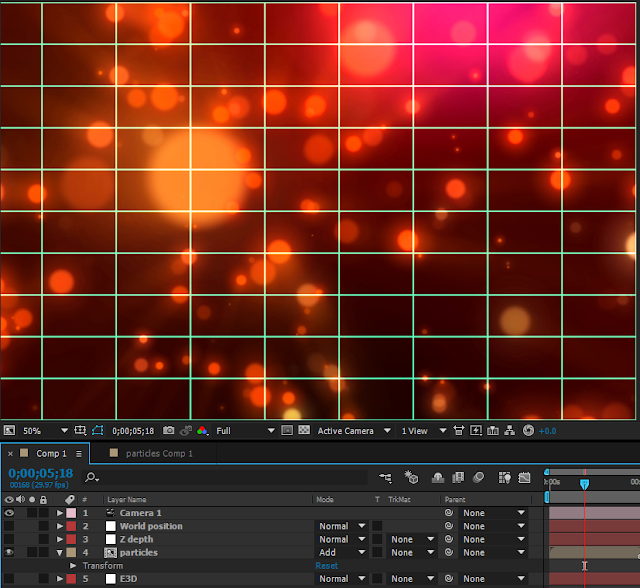640x588 pixels.
Task: Select the Comp 1 timeline tab
Action: [50, 454]
